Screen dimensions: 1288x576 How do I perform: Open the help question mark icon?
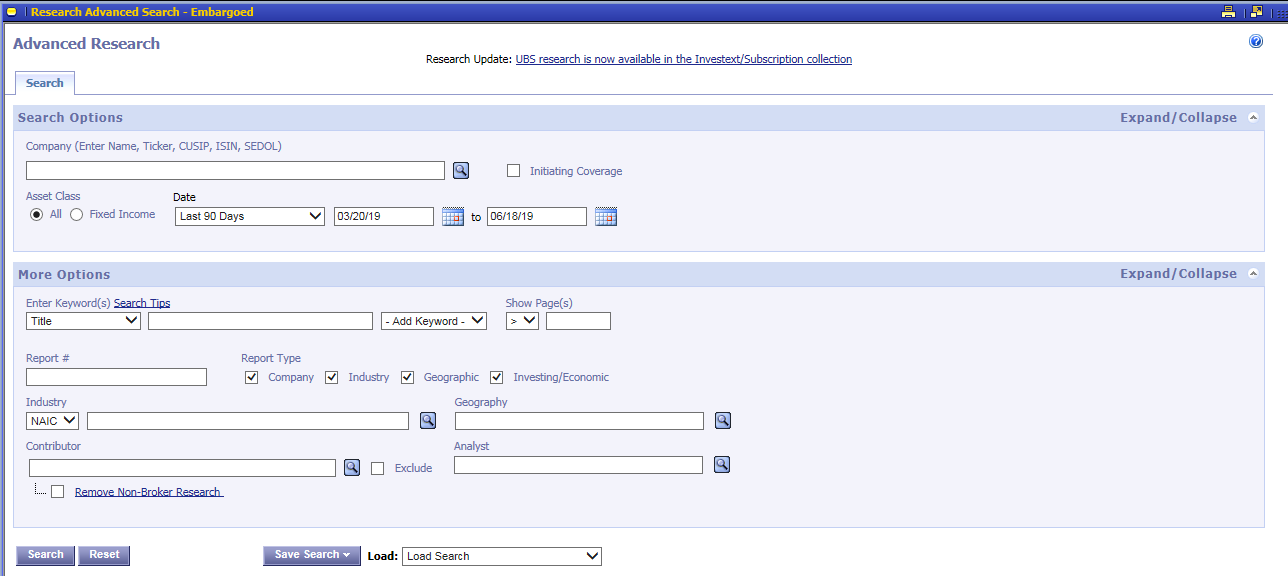1256,42
